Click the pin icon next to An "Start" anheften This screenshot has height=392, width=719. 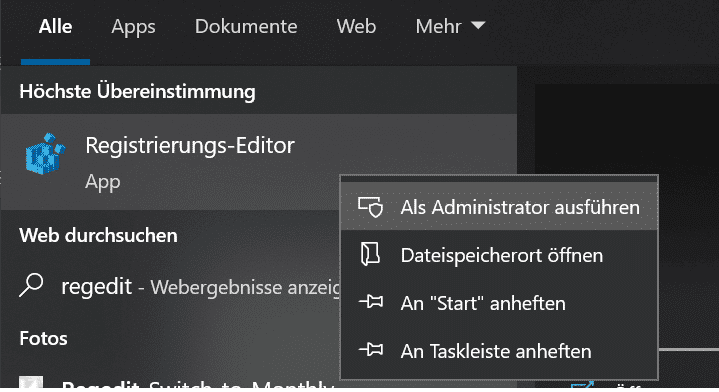[371, 302]
